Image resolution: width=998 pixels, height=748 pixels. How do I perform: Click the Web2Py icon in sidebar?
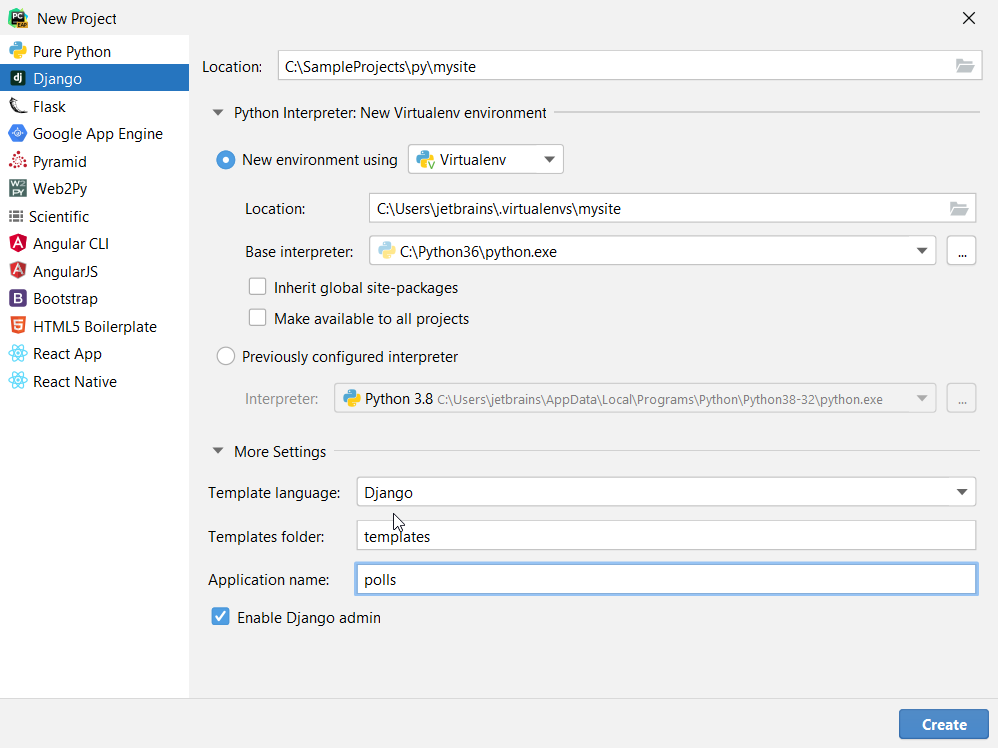click(17, 188)
